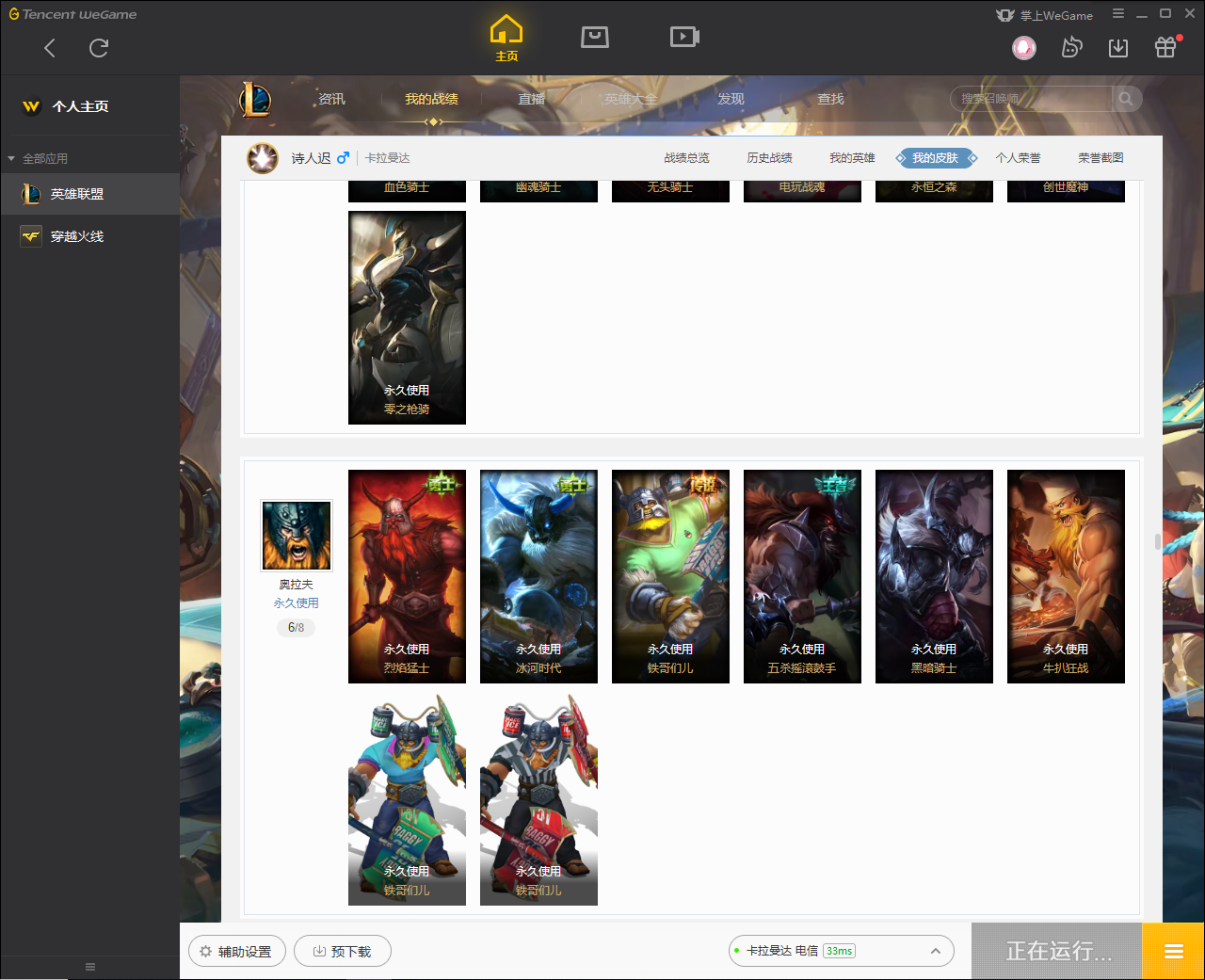Open the 我的英雄 sub-tab

pyautogui.click(x=852, y=158)
